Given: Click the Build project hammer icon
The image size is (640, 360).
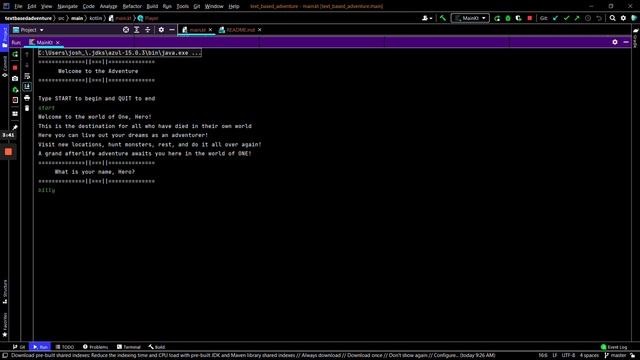Looking at the screenshot, I should click(x=443, y=18).
